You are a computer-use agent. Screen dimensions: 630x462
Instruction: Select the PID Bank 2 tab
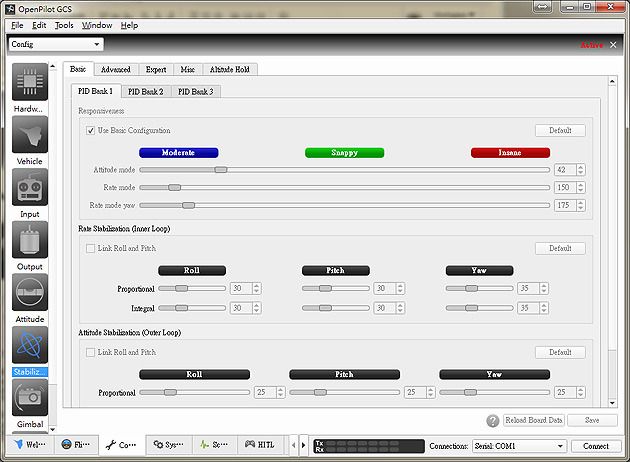[x=146, y=92]
